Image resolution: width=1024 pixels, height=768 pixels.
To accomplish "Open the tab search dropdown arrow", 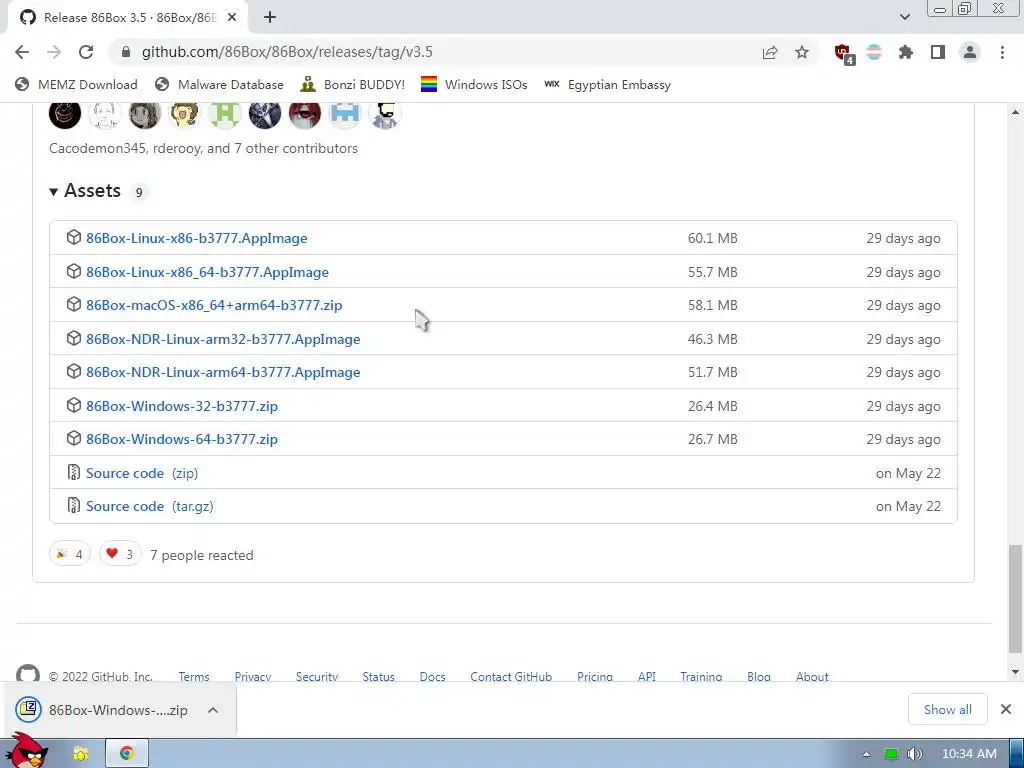I will (x=904, y=17).
